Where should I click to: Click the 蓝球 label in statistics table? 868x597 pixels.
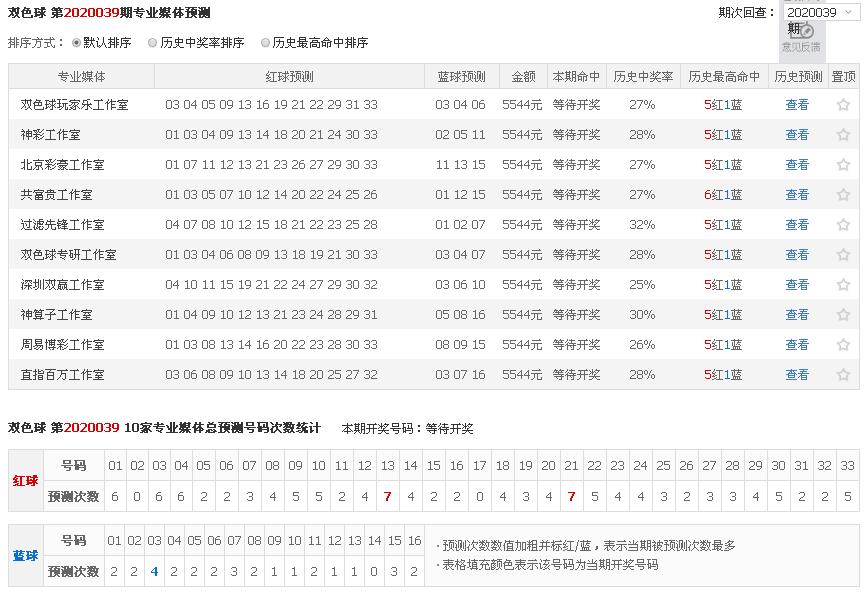pyautogui.click(x=25, y=555)
